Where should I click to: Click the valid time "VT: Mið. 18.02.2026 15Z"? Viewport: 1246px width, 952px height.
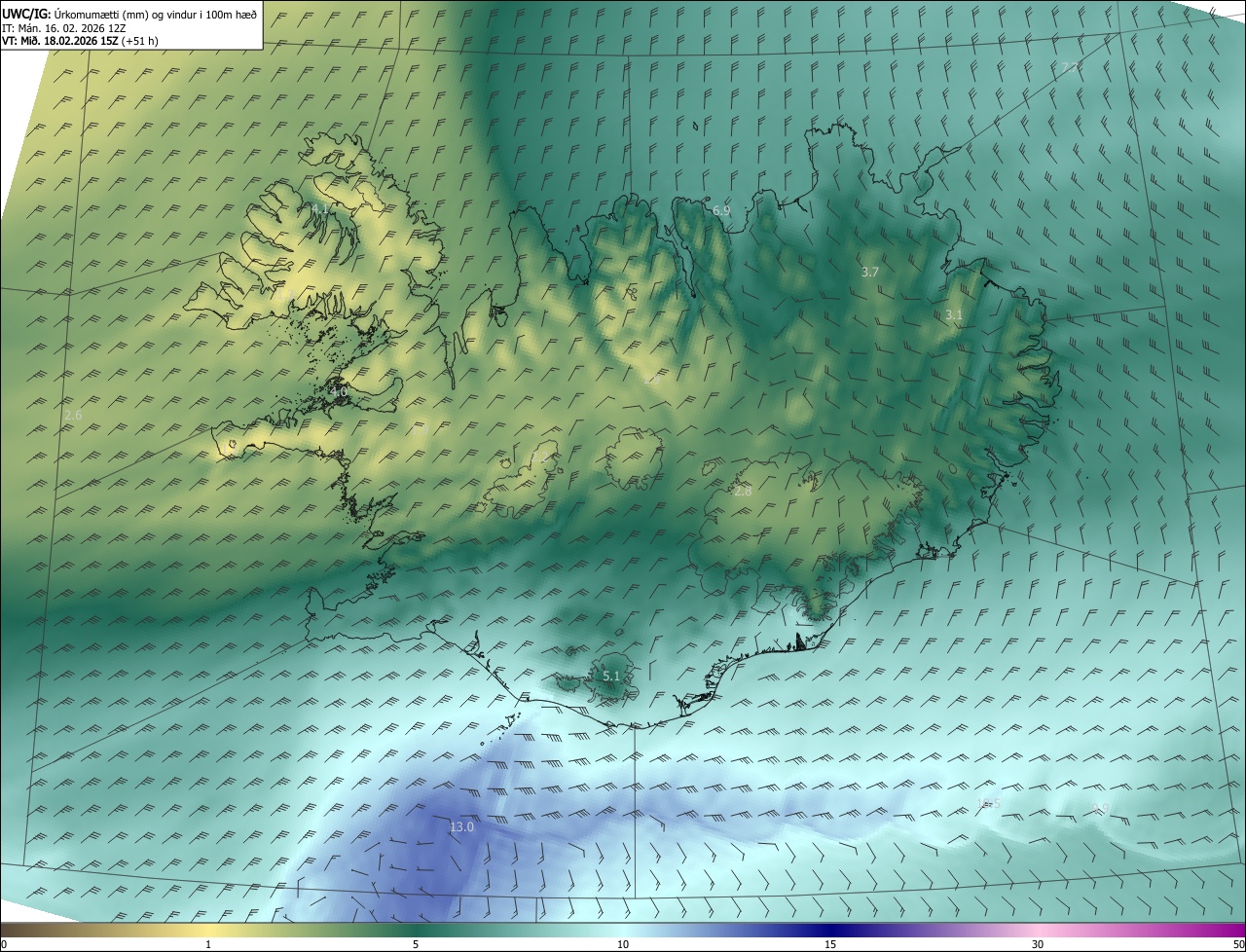click(x=60, y=41)
